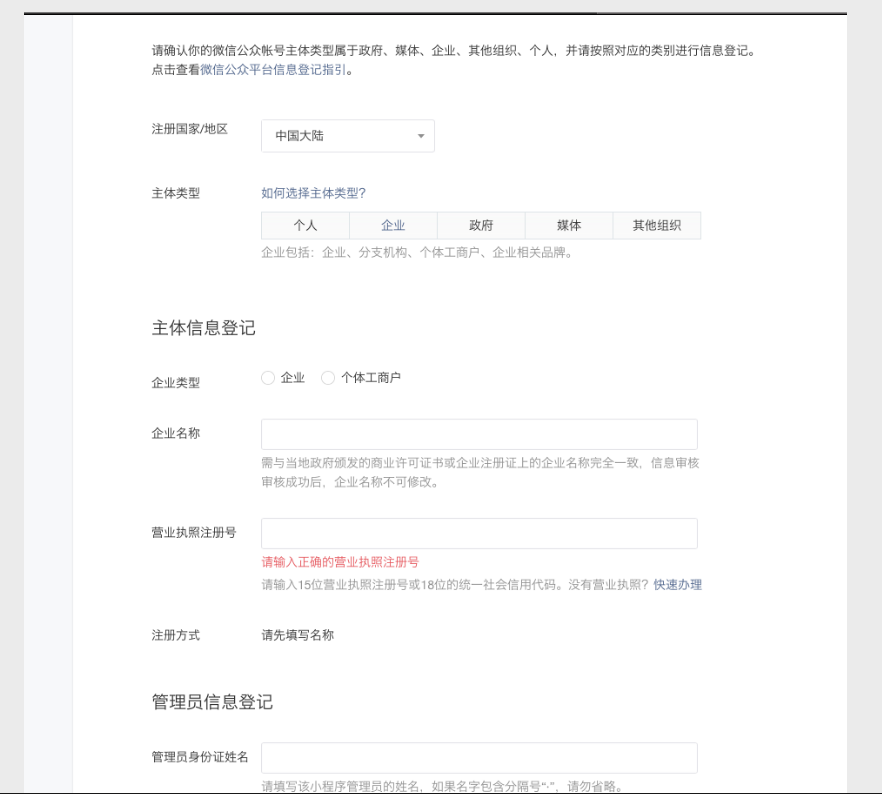Focus the 管理员身份证姓名 input field

(x=479, y=757)
